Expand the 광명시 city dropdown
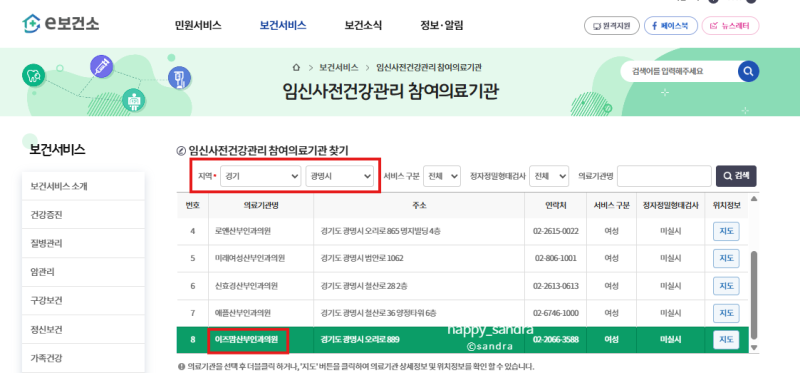 click(339, 176)
